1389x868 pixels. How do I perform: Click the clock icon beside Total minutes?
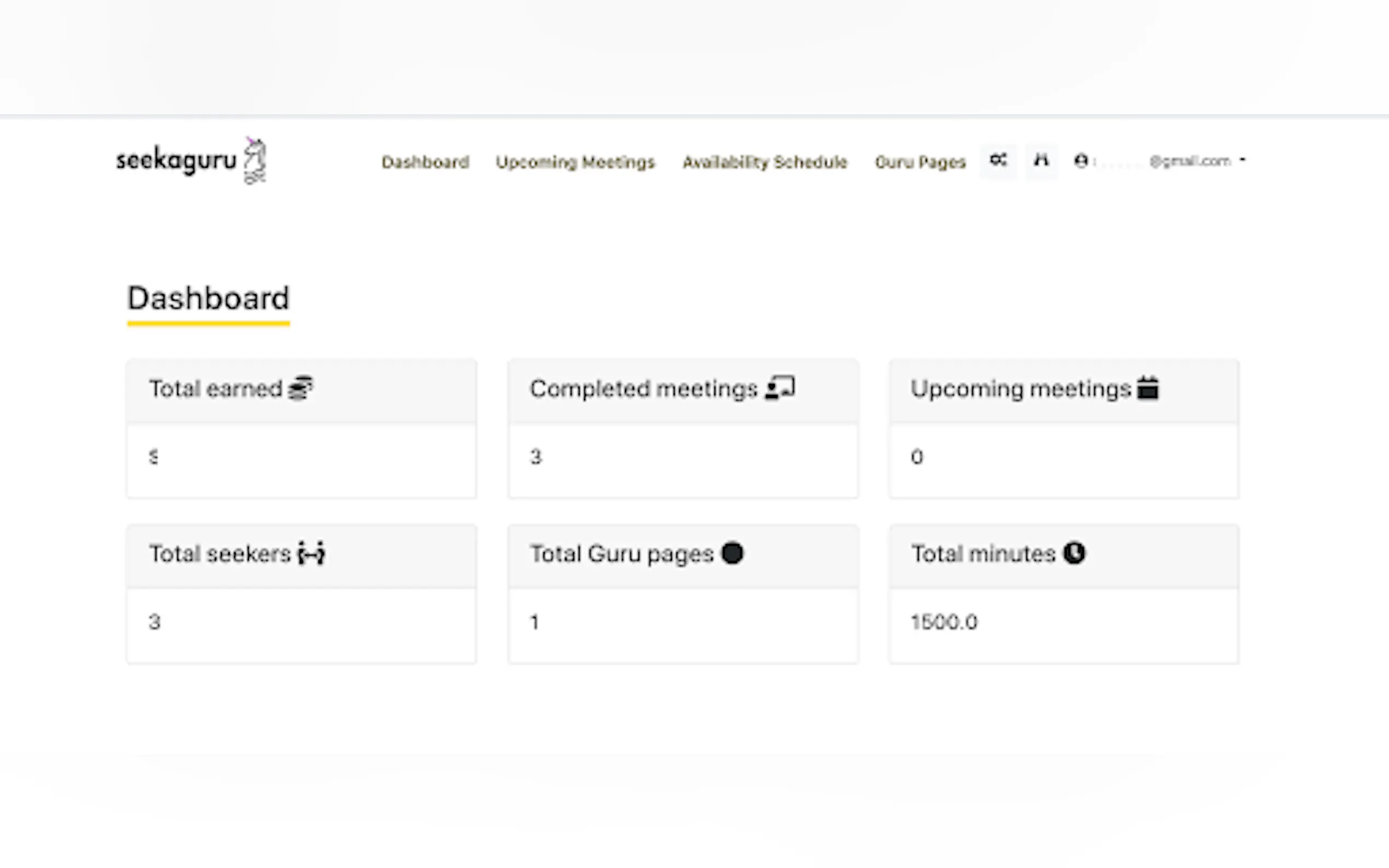coord(1074,553)
